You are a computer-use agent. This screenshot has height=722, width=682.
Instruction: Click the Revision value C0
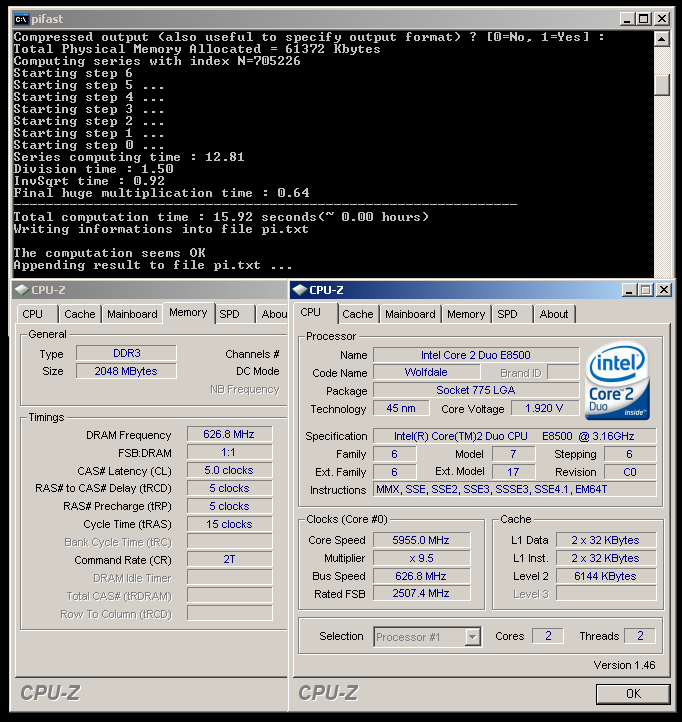pos(630,472)
